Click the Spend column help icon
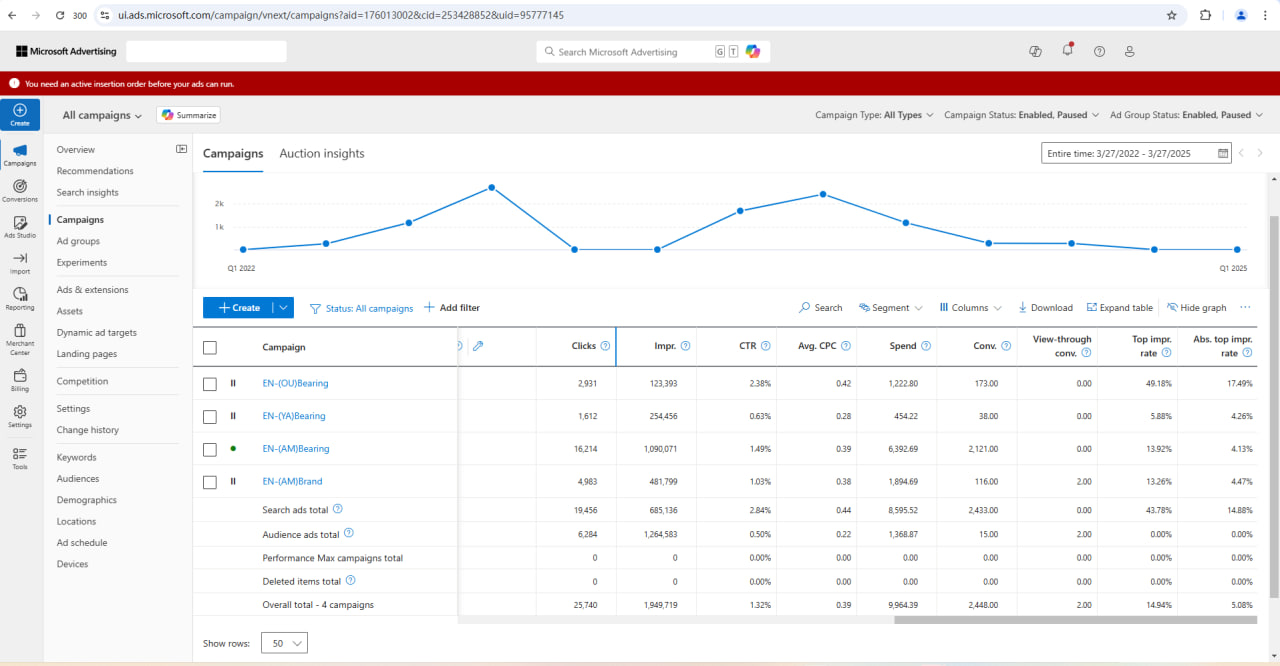 pyautogui.click(x=926, y=346)
